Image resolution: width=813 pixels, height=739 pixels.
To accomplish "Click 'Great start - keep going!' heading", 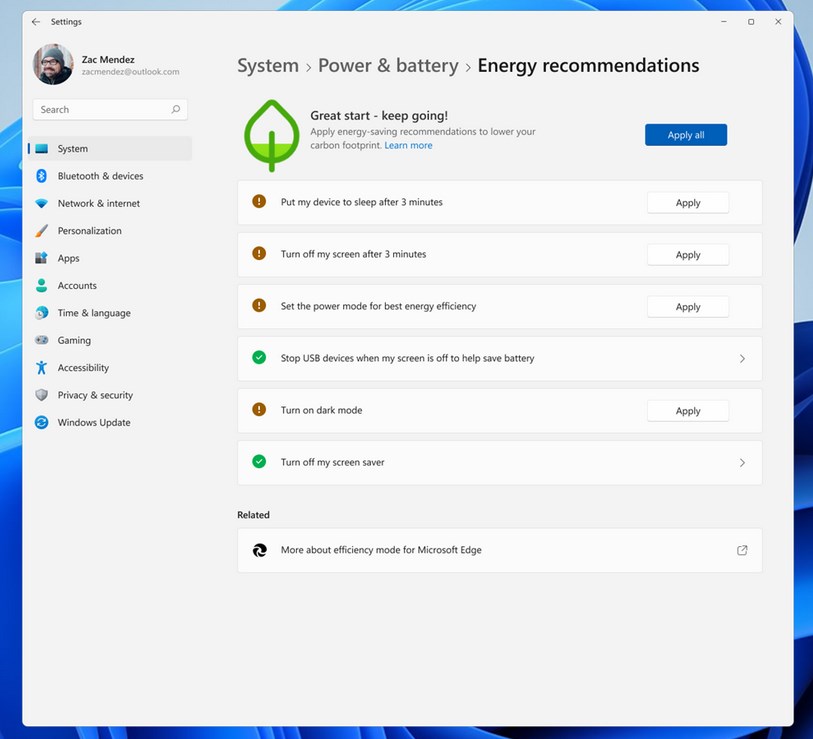I will (x=379, y=116).
